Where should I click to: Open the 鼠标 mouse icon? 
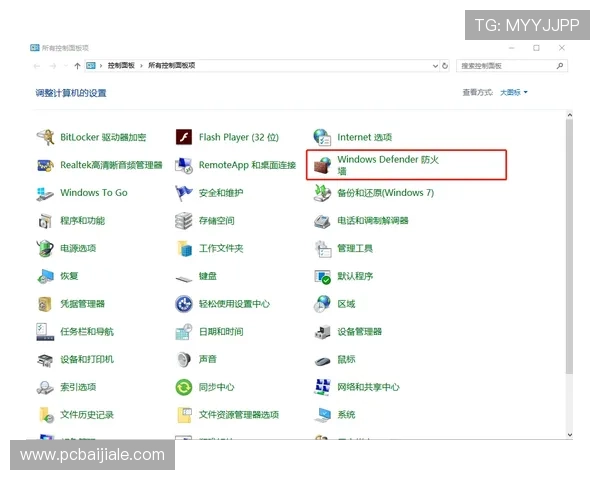(x=322, y=361)
